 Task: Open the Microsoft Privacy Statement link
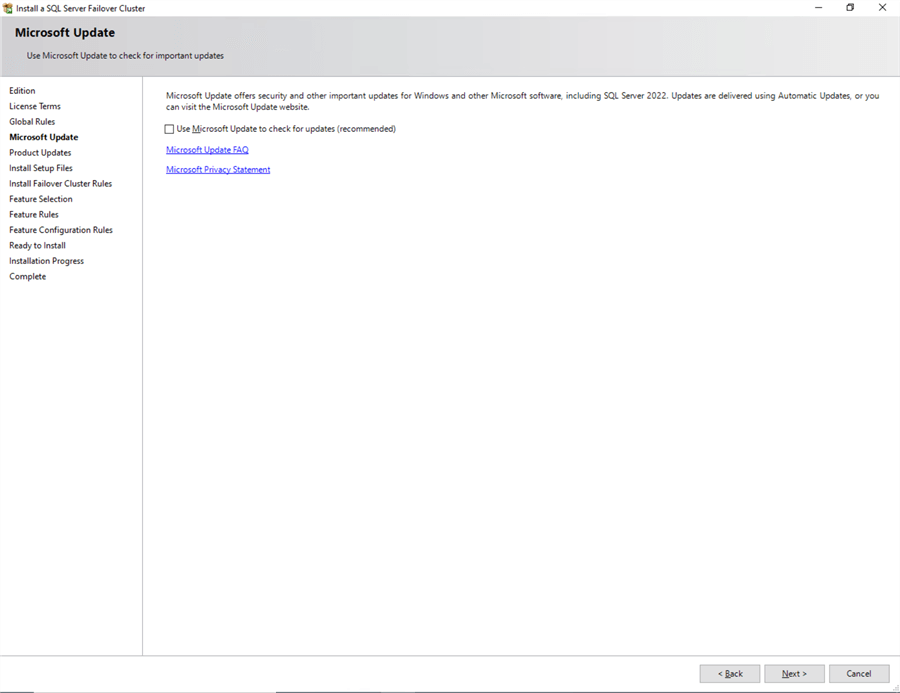pyautogui.click(x=218, y=169)
